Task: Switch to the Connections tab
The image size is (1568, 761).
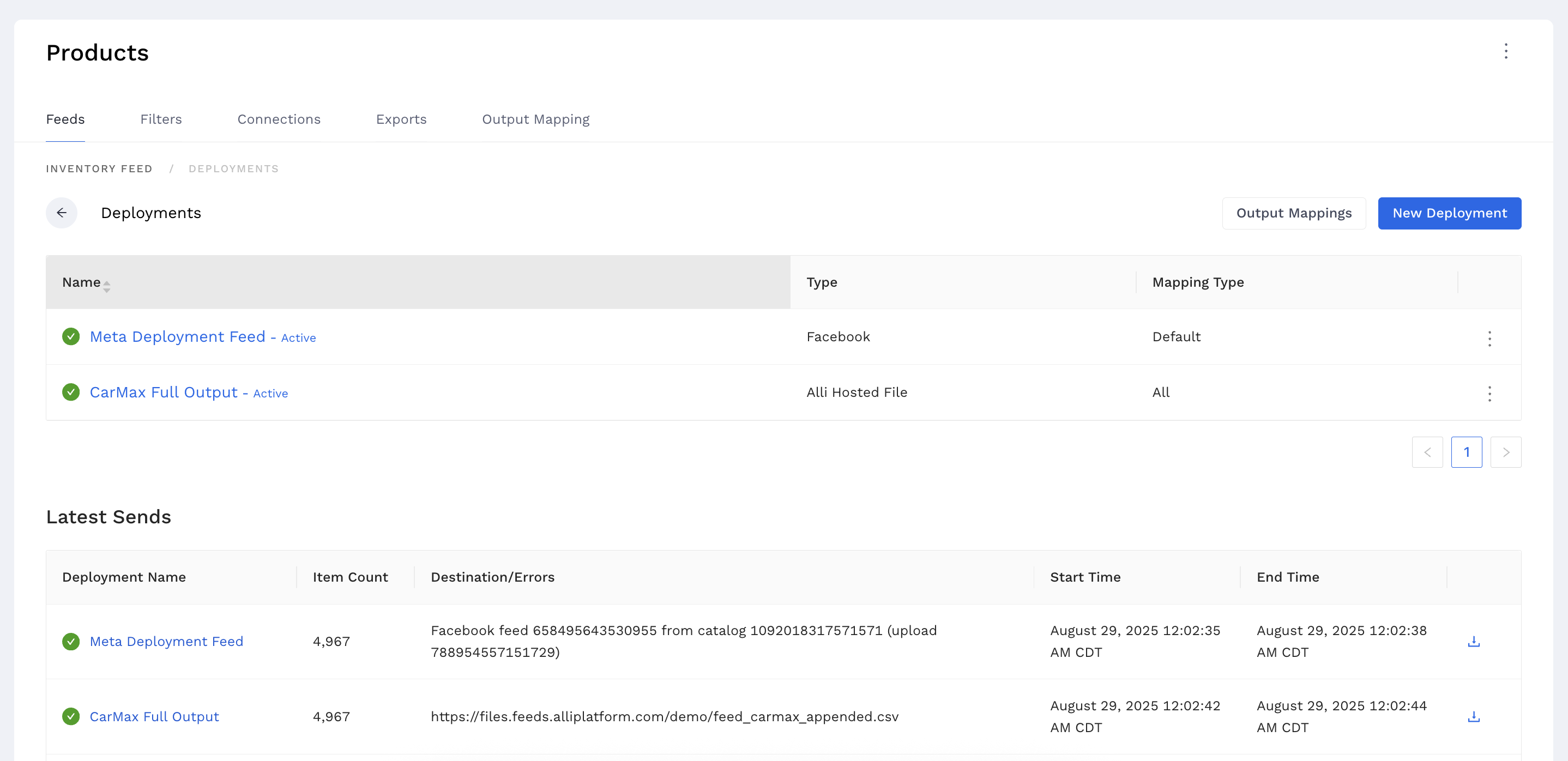Action: coord(279,119)
